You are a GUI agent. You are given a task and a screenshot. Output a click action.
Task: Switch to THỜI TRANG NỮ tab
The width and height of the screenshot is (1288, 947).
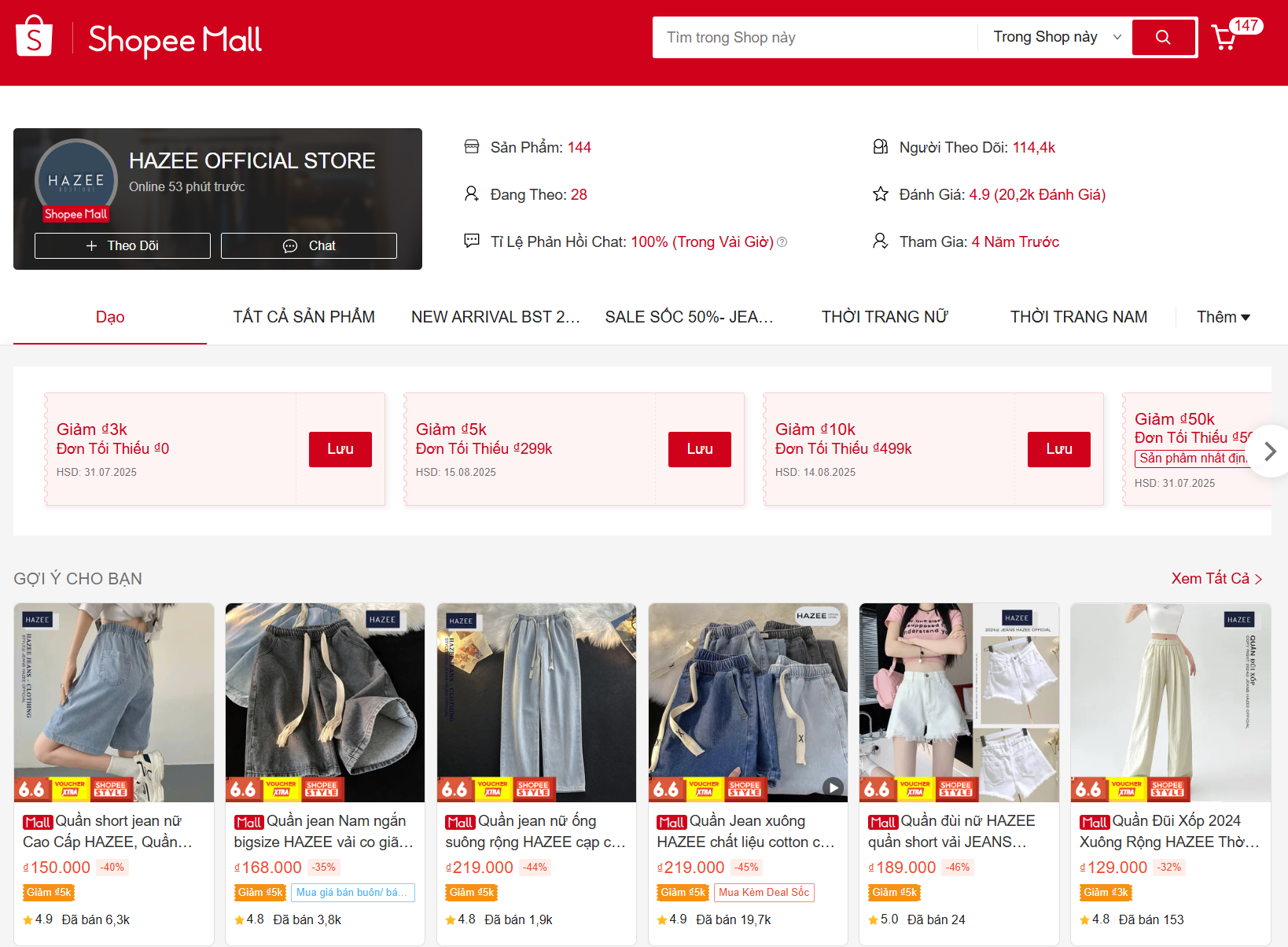pos(885,317)
